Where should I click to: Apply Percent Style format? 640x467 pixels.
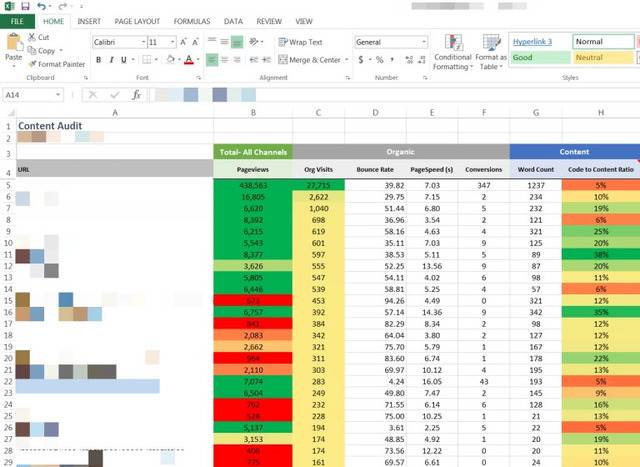[380, 60]
